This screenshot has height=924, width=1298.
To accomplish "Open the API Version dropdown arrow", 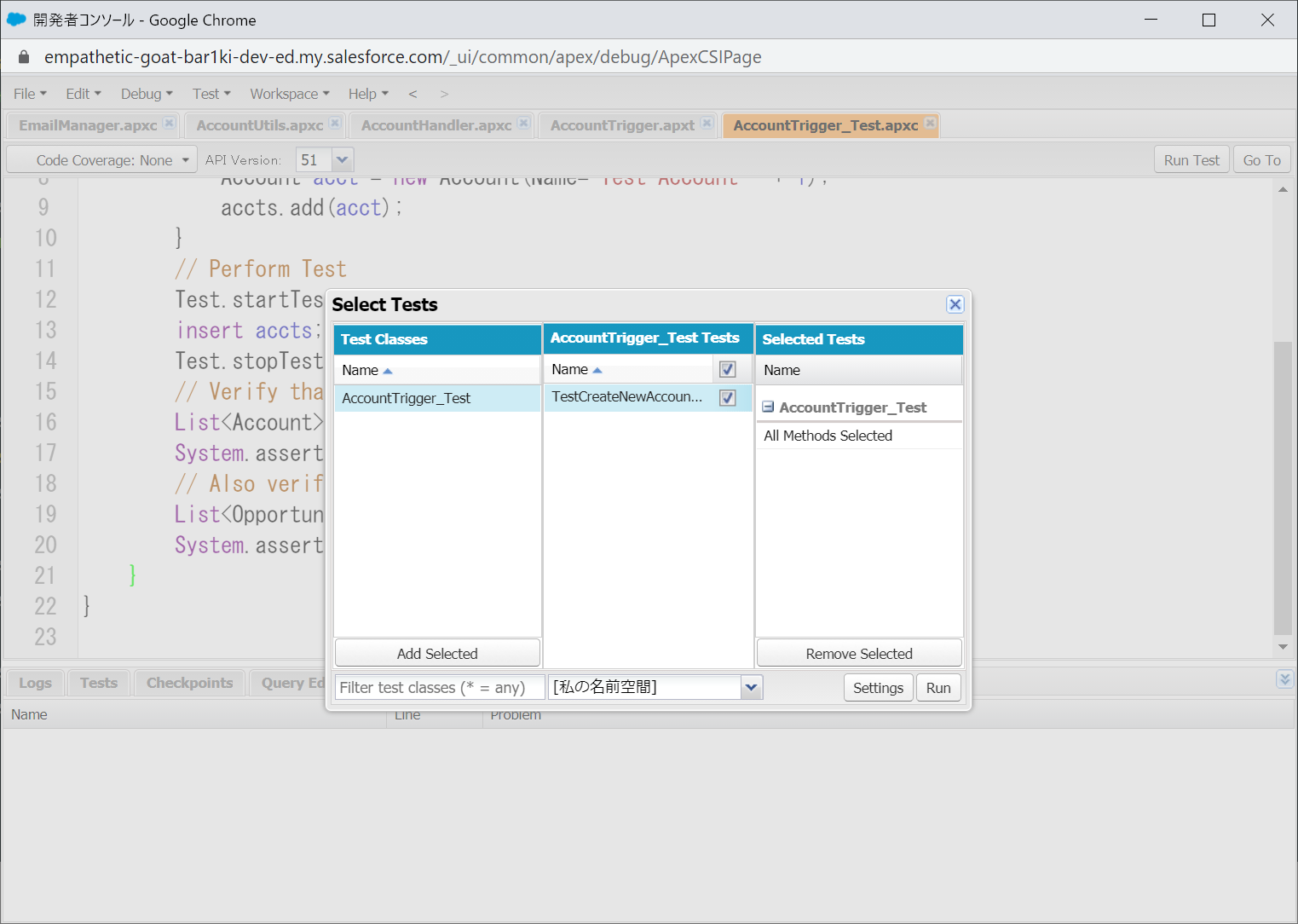I will pos(342,159).
